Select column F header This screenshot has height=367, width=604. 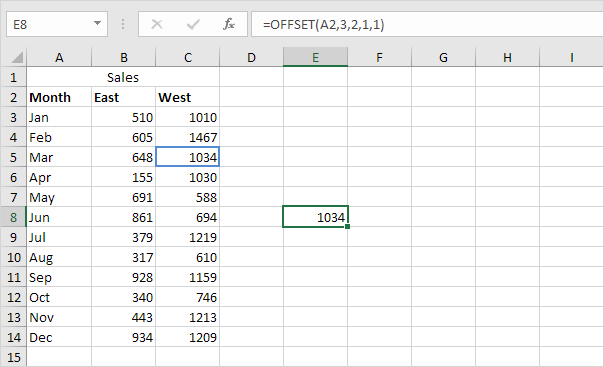click(x=379, y=57)
